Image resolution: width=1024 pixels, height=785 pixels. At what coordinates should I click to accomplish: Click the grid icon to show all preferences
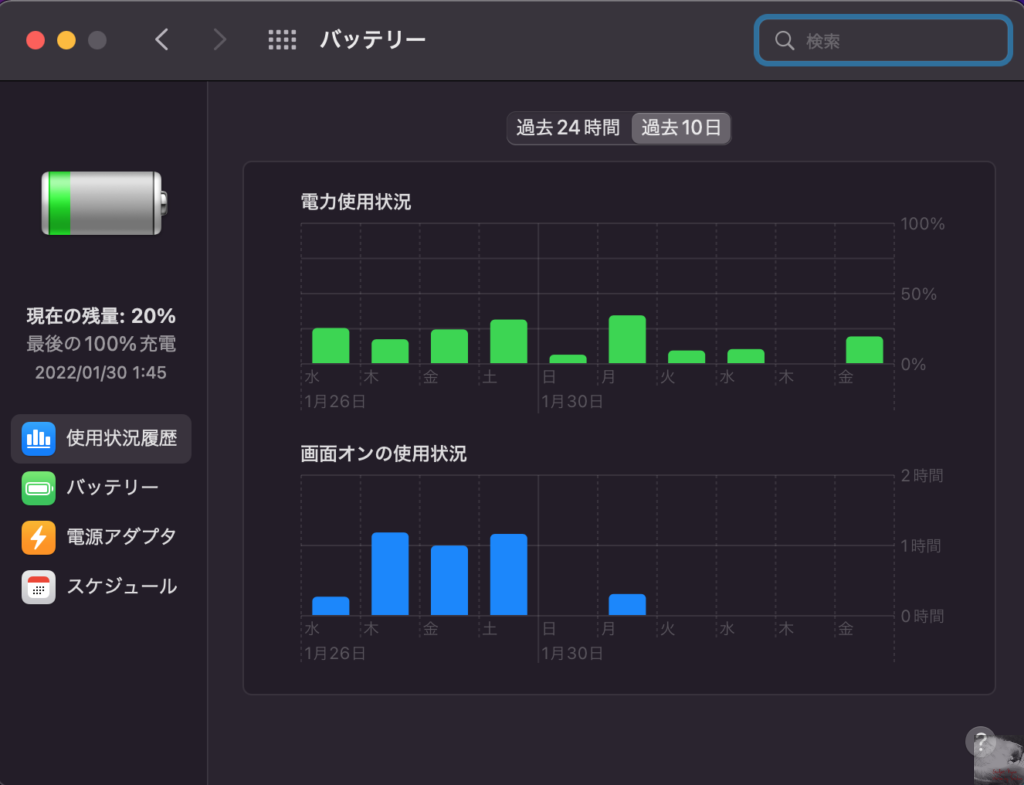point(281,39)
